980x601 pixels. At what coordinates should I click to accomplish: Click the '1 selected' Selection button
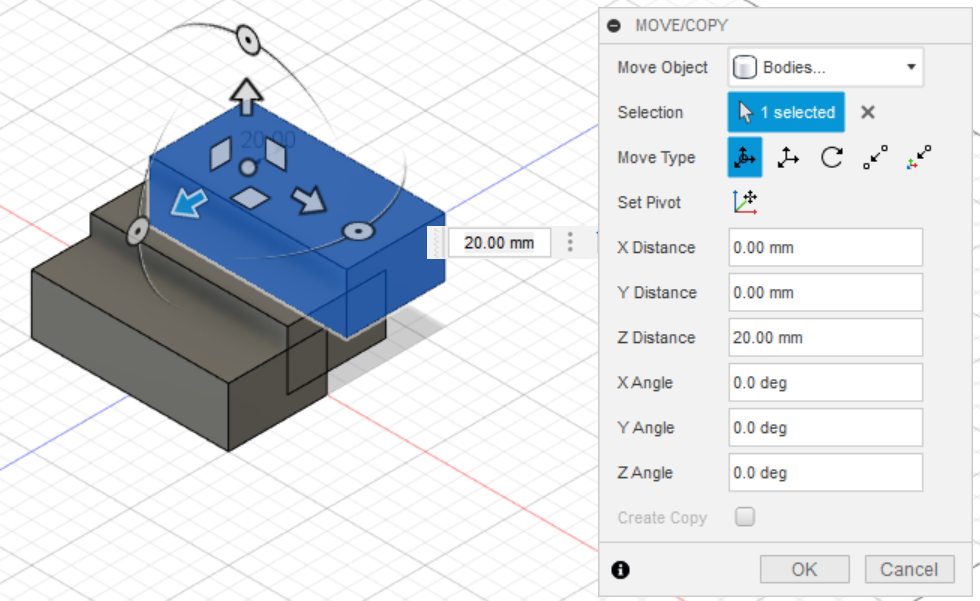pos(786,112)
